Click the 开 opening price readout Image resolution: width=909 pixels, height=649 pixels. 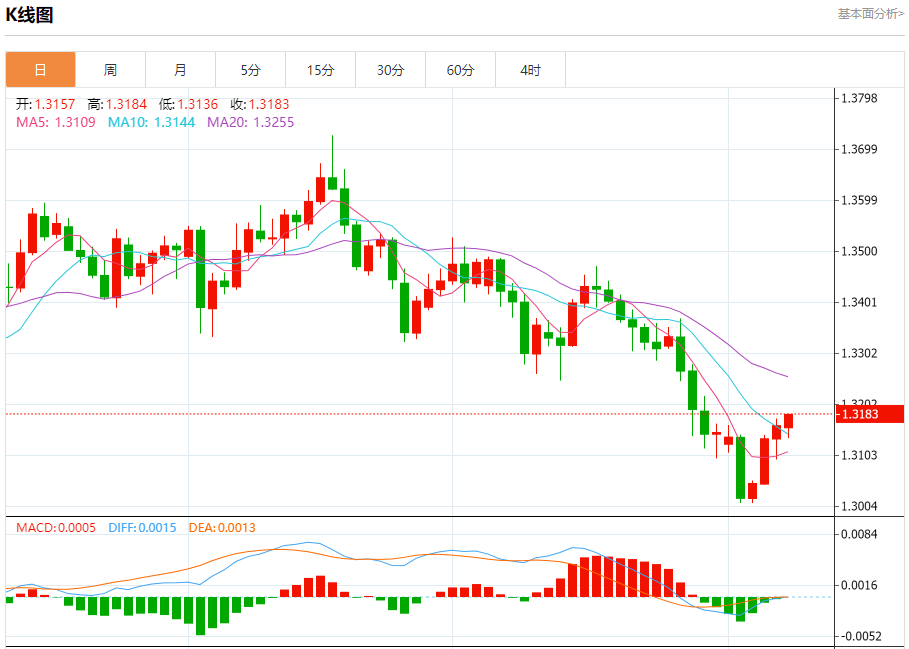(45, 104)
